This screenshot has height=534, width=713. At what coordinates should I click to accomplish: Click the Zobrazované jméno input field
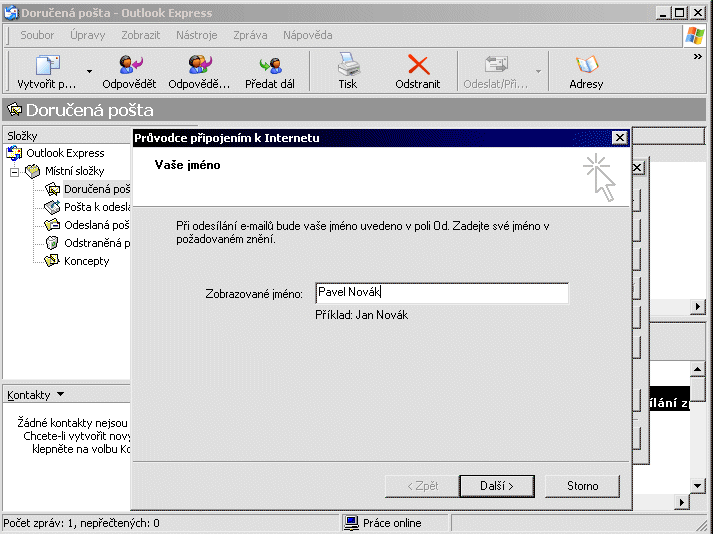[x=442, y=293]
